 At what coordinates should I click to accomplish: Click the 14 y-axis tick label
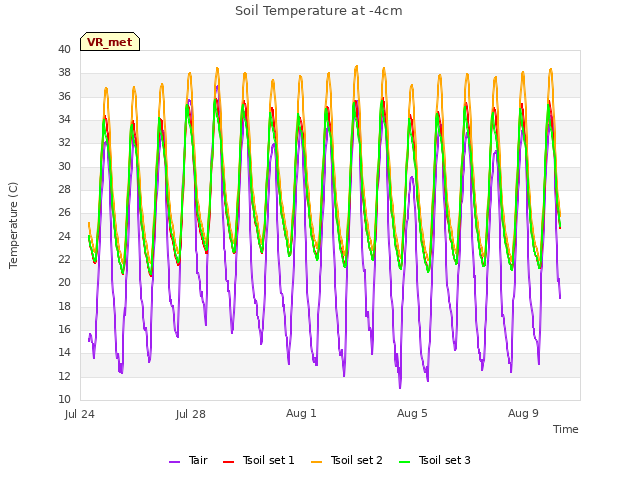click(64, 353)
